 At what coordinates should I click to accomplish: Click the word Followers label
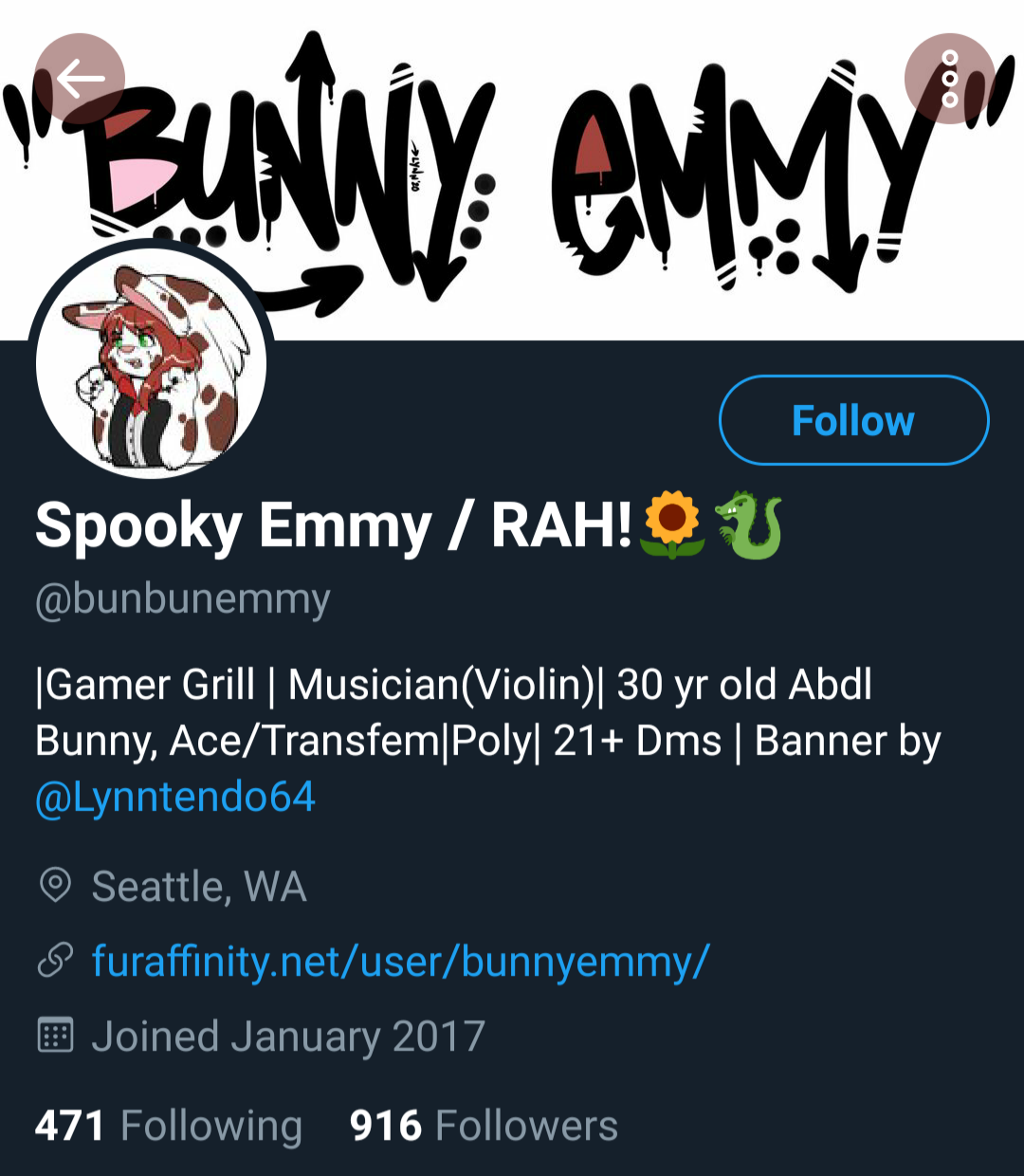coord(526,1126)
